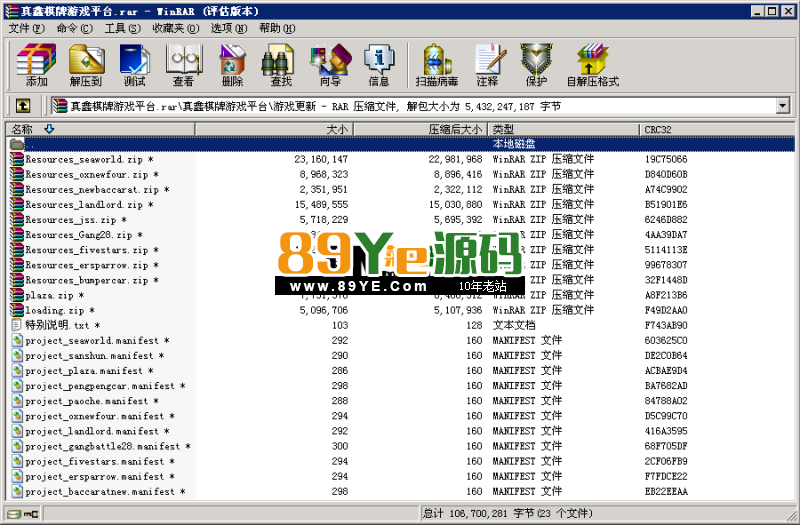Sort by the Type (类型) column header
800x525 pixels.
[x=563, y=130]
